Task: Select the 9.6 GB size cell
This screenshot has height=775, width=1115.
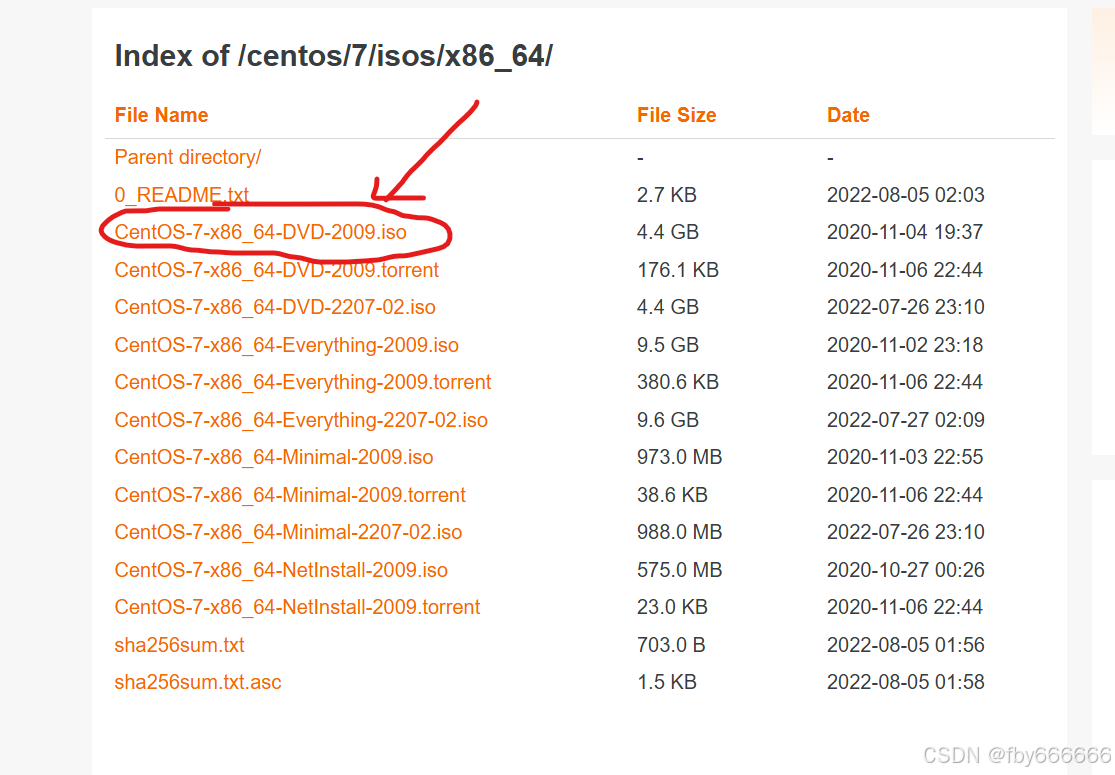Action: (x=668, y=419)
